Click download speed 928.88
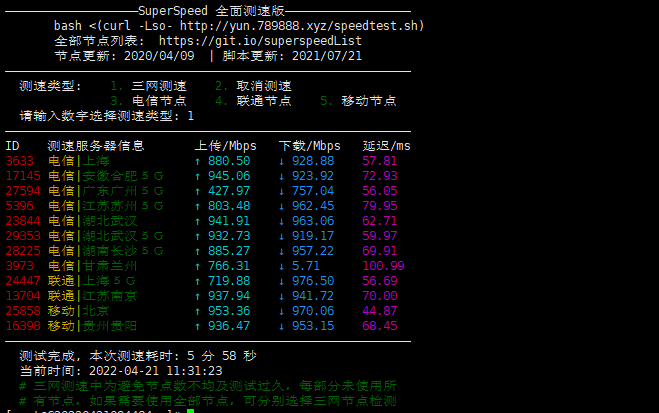 click(313, 161)
